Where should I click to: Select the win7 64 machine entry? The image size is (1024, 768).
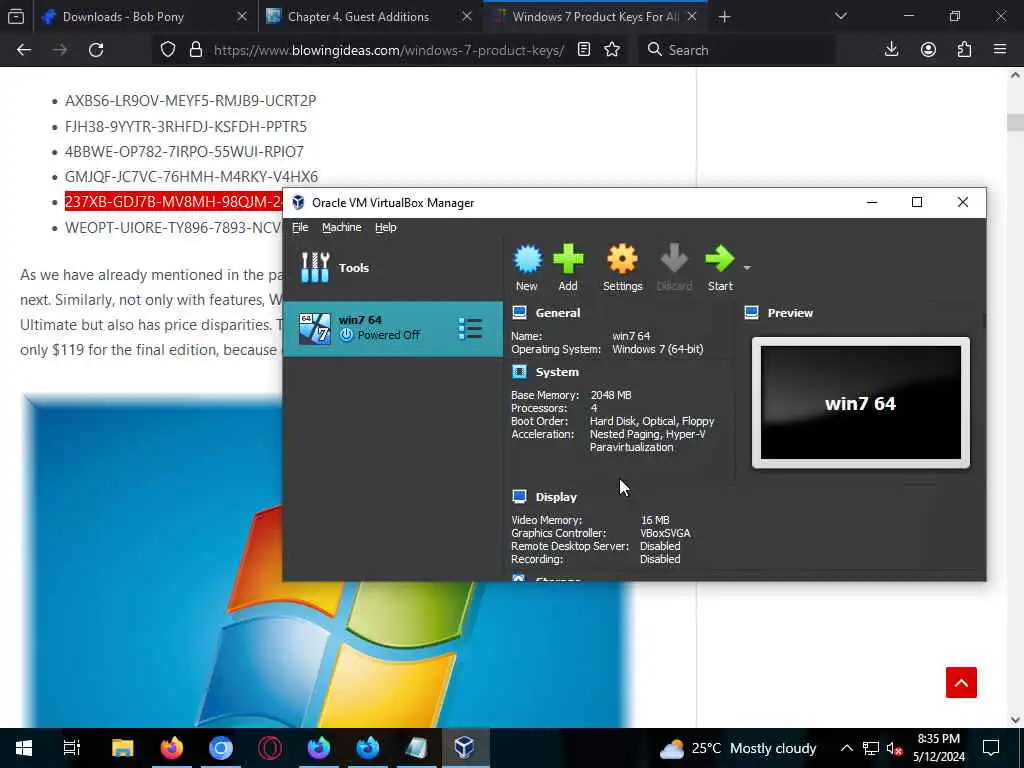pos(393,328)
